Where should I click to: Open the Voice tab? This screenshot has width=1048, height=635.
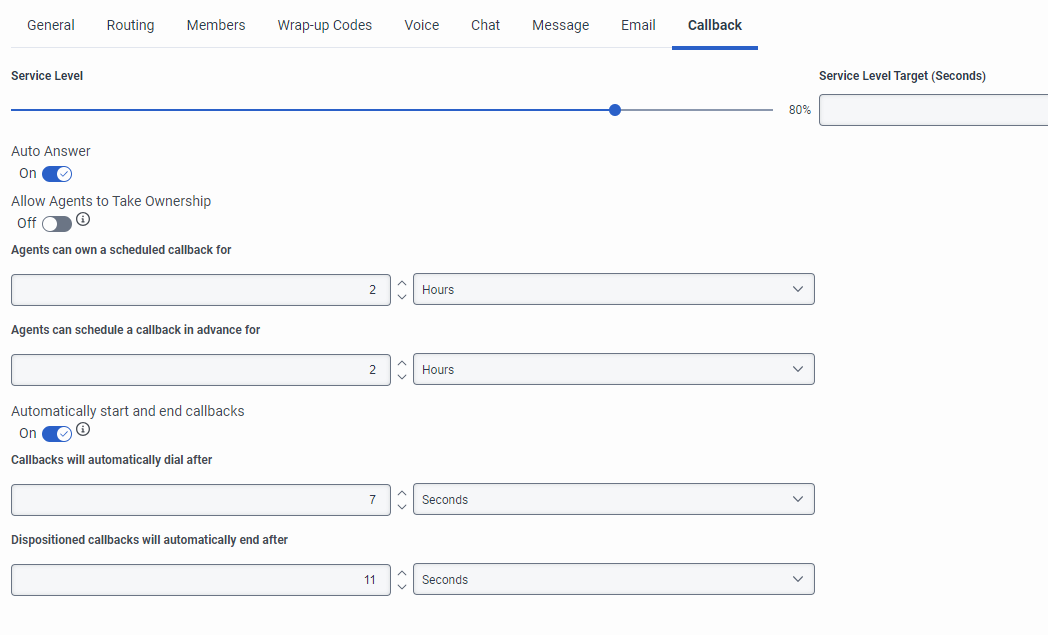click(422, 25)
